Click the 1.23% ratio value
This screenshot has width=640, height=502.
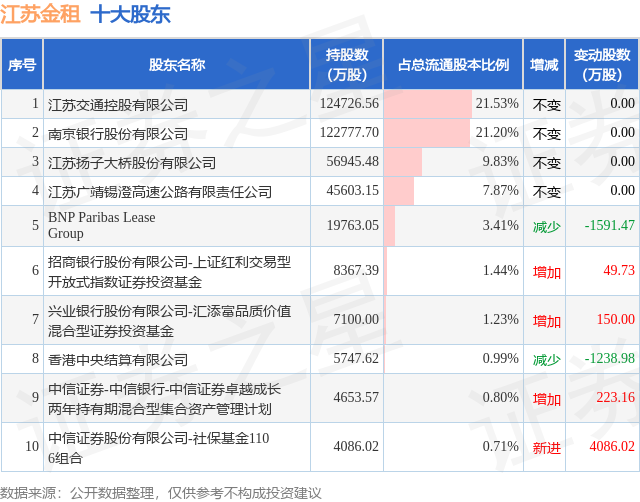(x=500, y=319)
